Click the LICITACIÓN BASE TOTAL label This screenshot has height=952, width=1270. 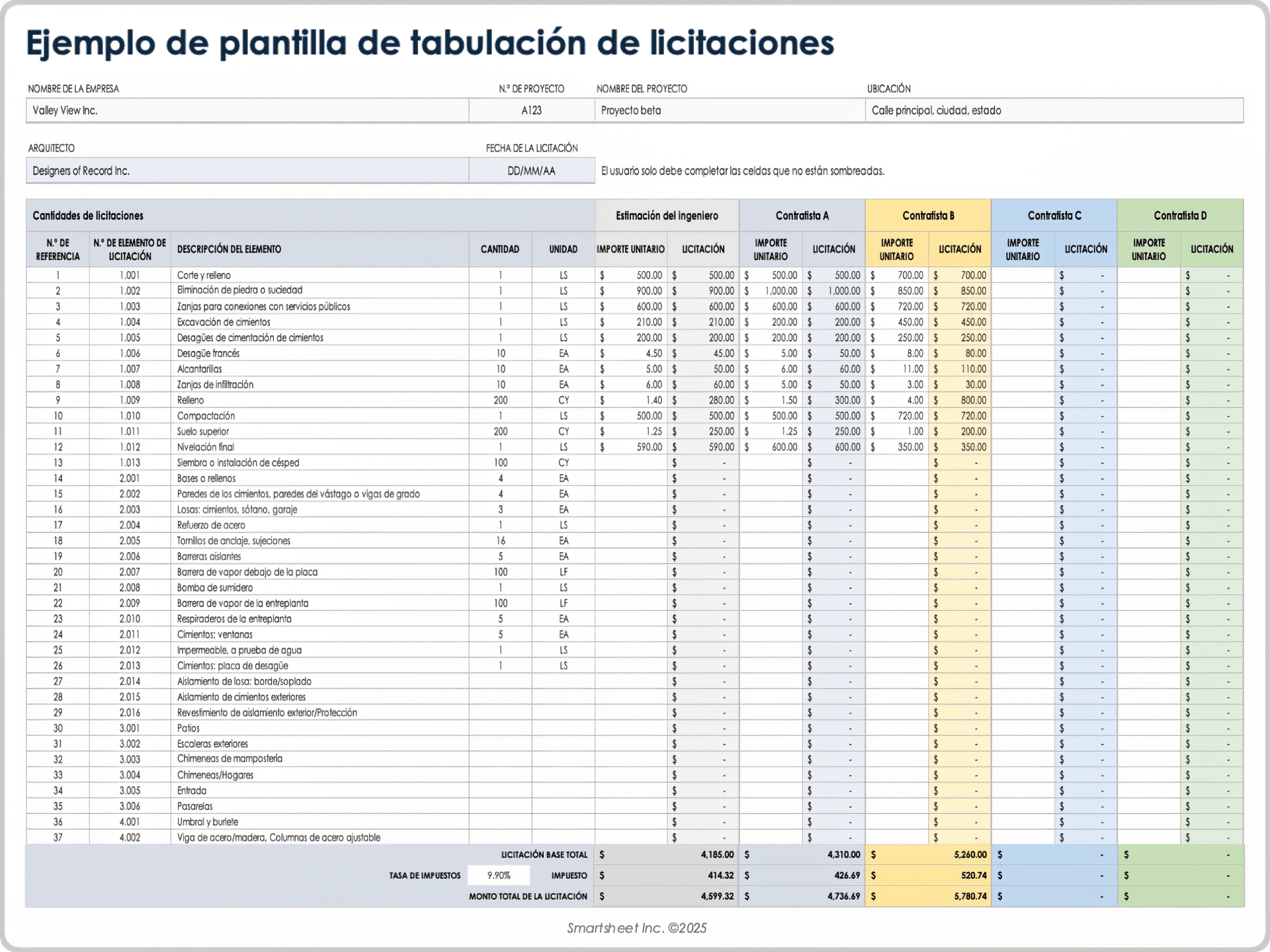[x=544, y=855]
